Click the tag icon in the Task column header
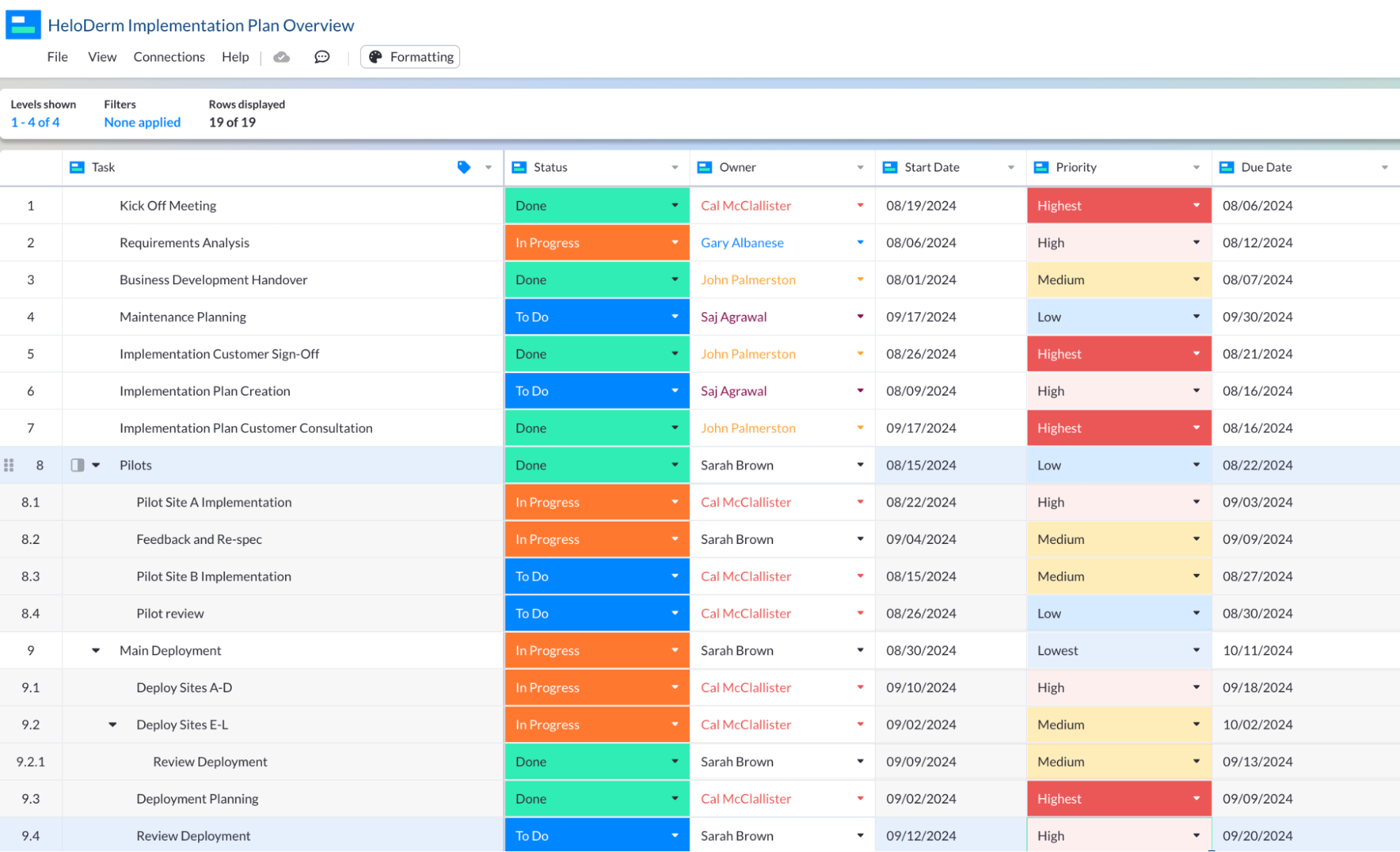The width and height of the screenshot is (1400, 852). coord(463,167)
